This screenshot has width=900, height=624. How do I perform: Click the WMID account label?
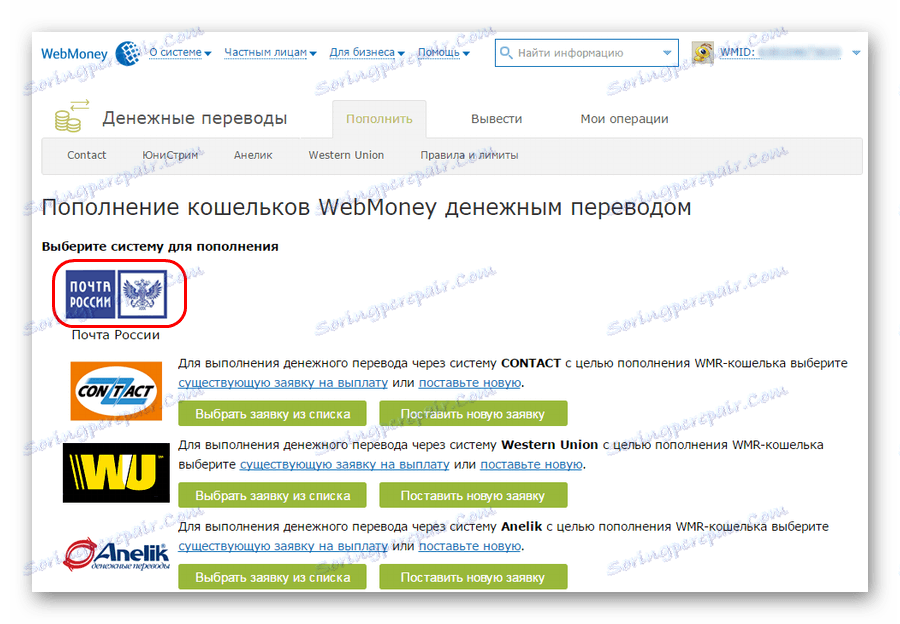(737, 52)
